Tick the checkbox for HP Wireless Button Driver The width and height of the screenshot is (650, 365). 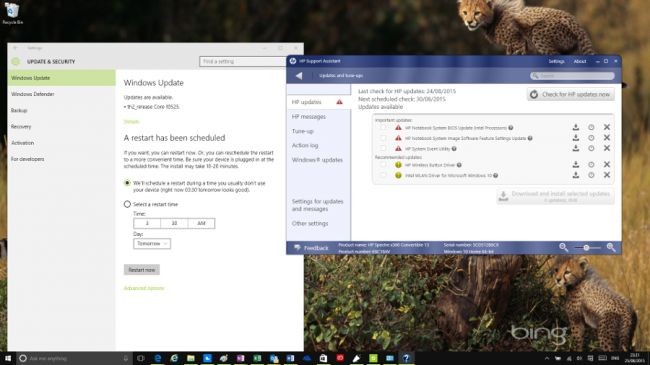tap(383, 165)
